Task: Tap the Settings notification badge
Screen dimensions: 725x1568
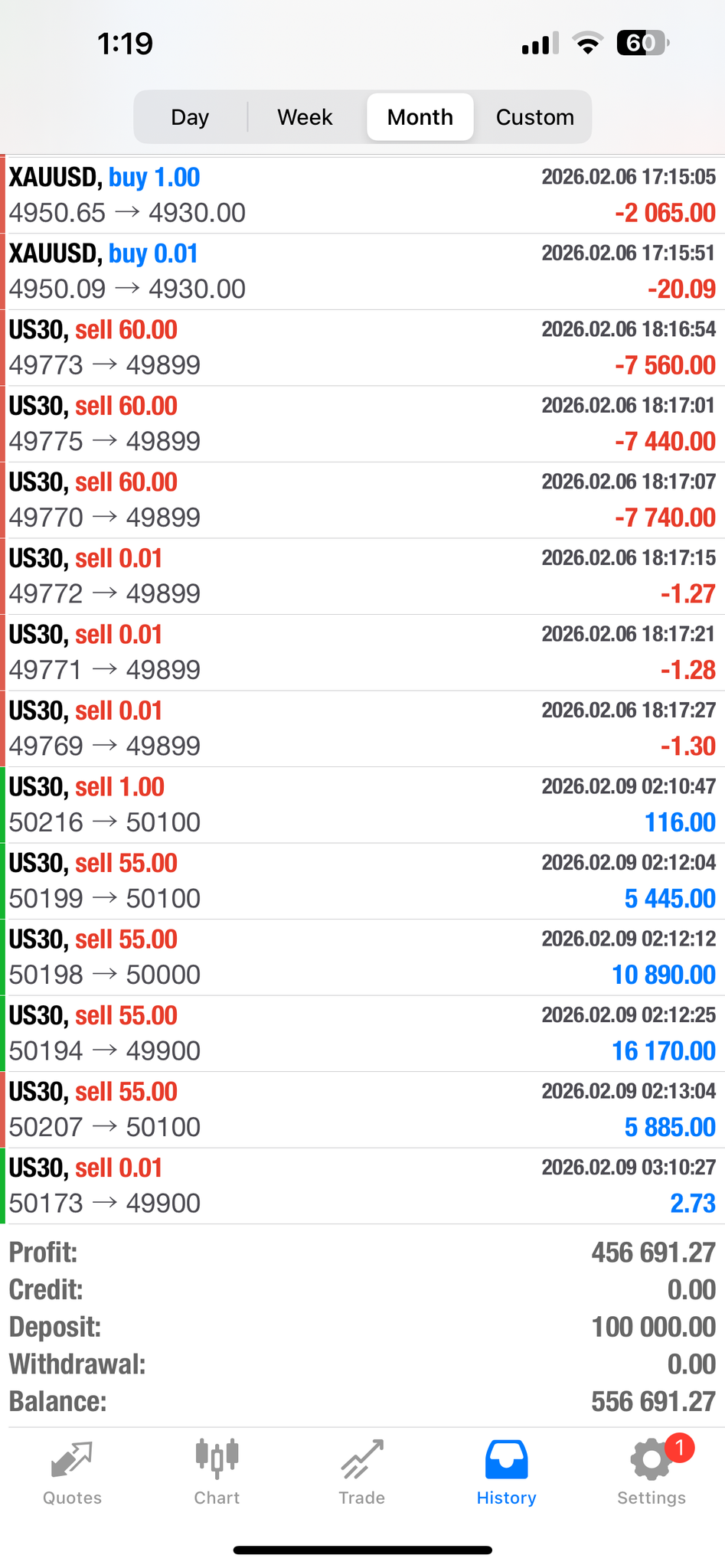Action: (679, 1448)
